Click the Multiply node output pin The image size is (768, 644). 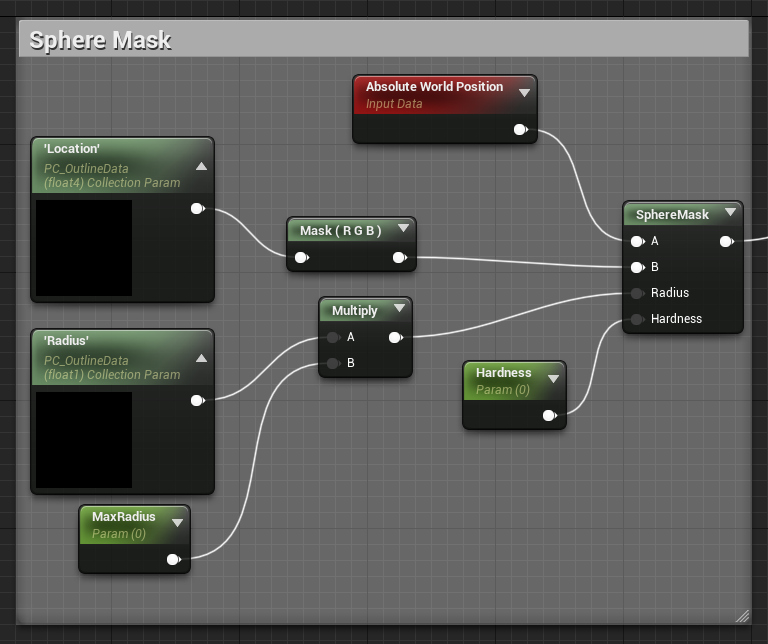395,337
